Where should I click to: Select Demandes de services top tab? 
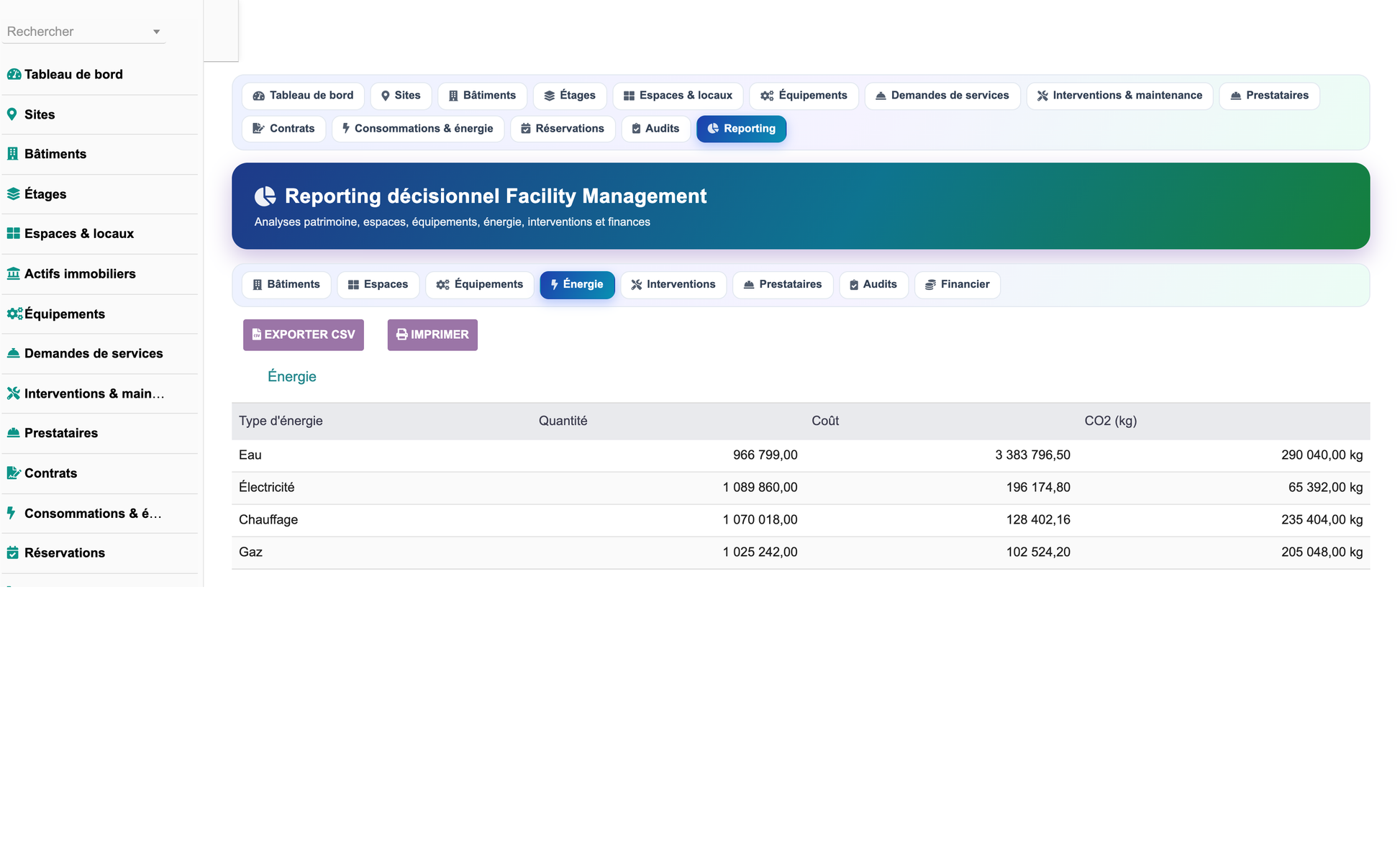[x=942, y=96]
